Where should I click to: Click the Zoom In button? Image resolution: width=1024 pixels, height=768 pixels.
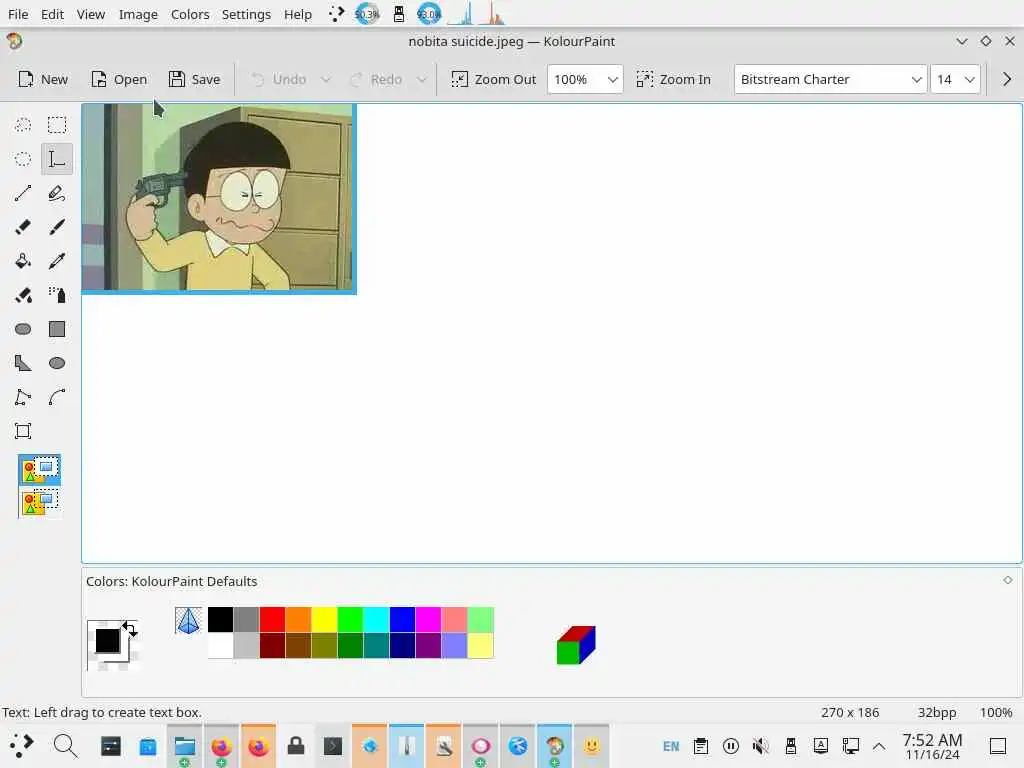[673, 79]
